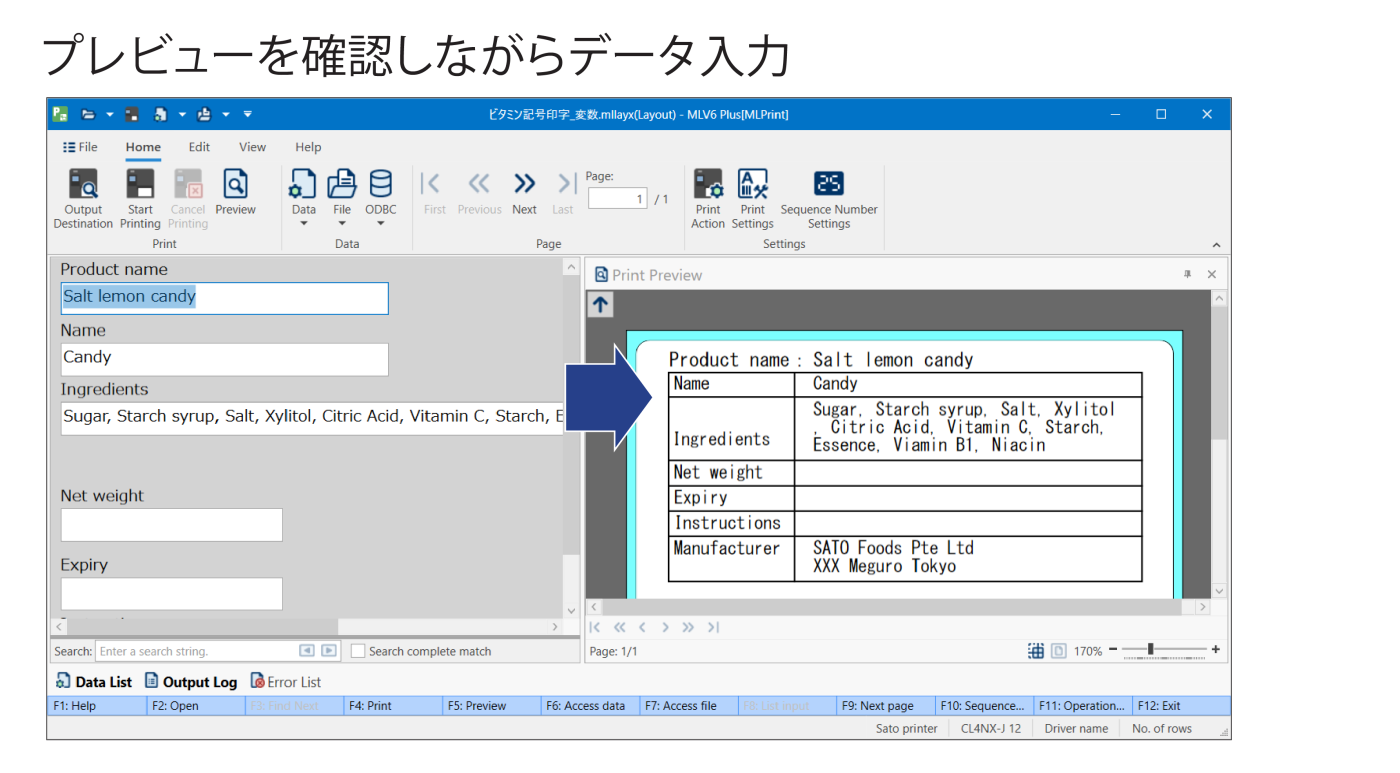This screenshot has height=773, width=1400.
Task: Click zoom out minus button
Action: click(x=1113, y=650)
